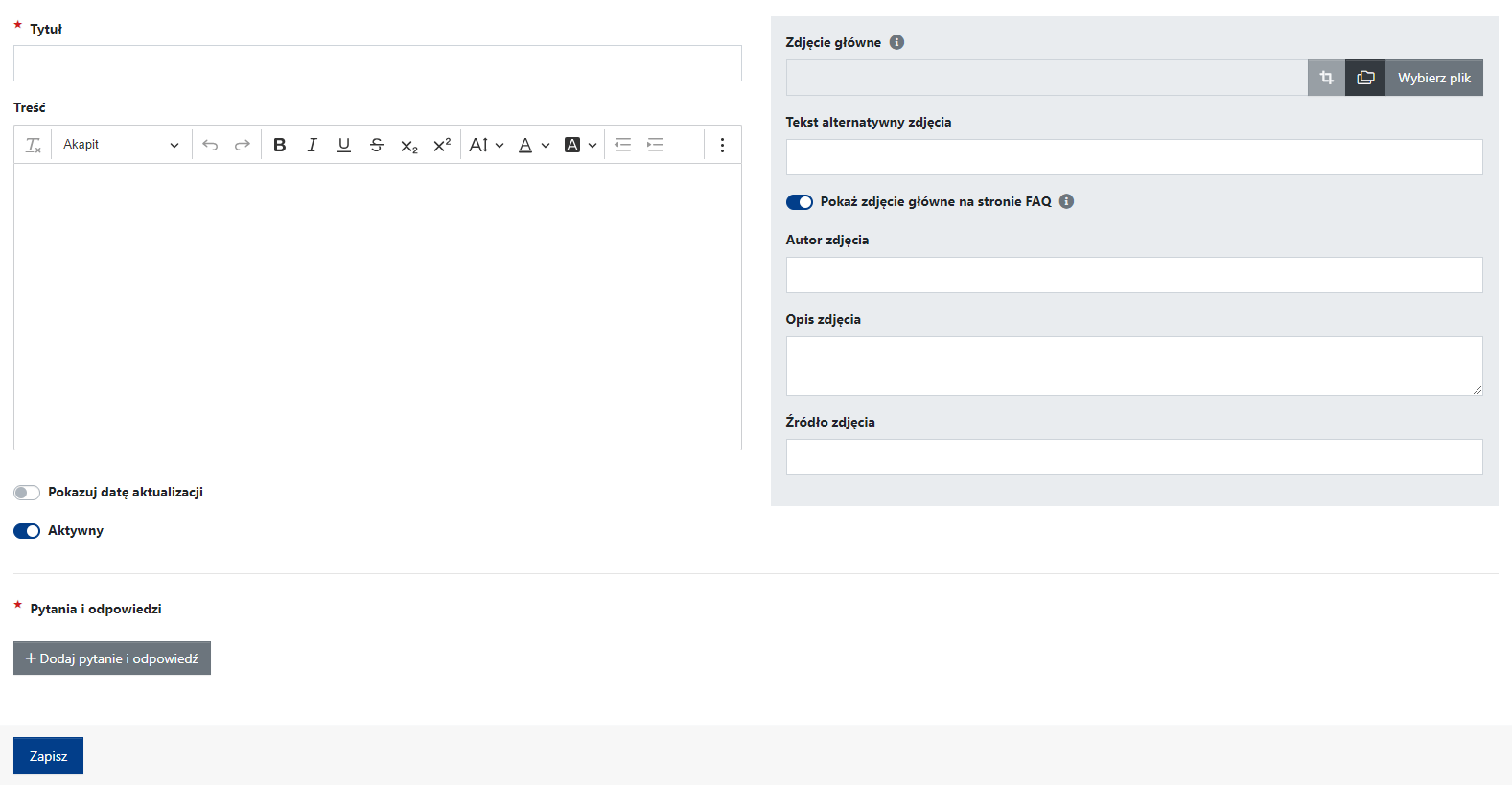
Task: Open the font background color dropdown
Action: click(x=581, y=145)
